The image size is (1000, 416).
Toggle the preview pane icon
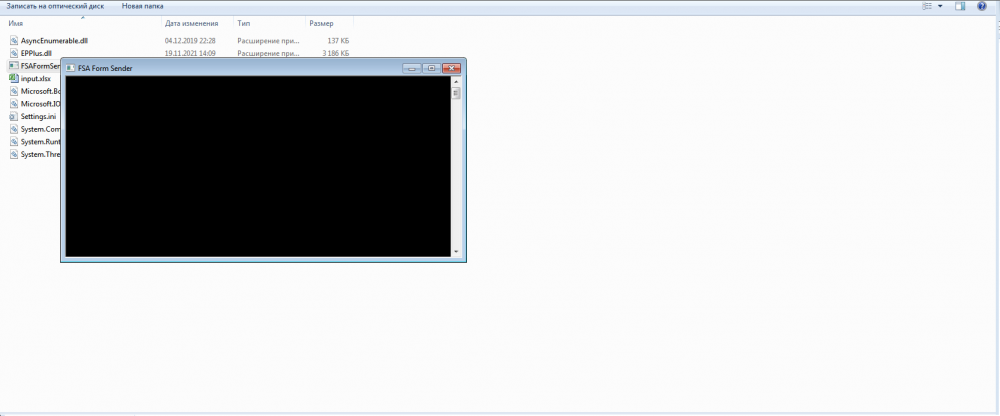pyautogui.click(x=959, y=6)
